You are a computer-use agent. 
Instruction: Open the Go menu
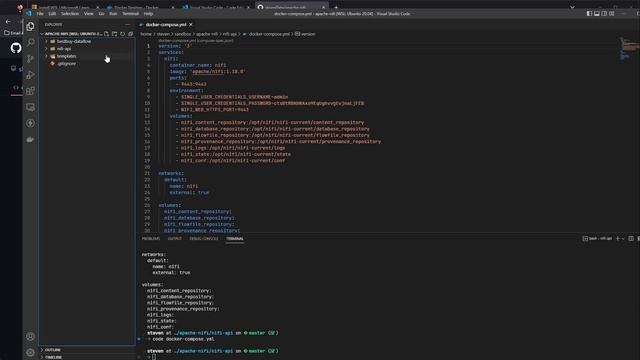click(101, 13)
